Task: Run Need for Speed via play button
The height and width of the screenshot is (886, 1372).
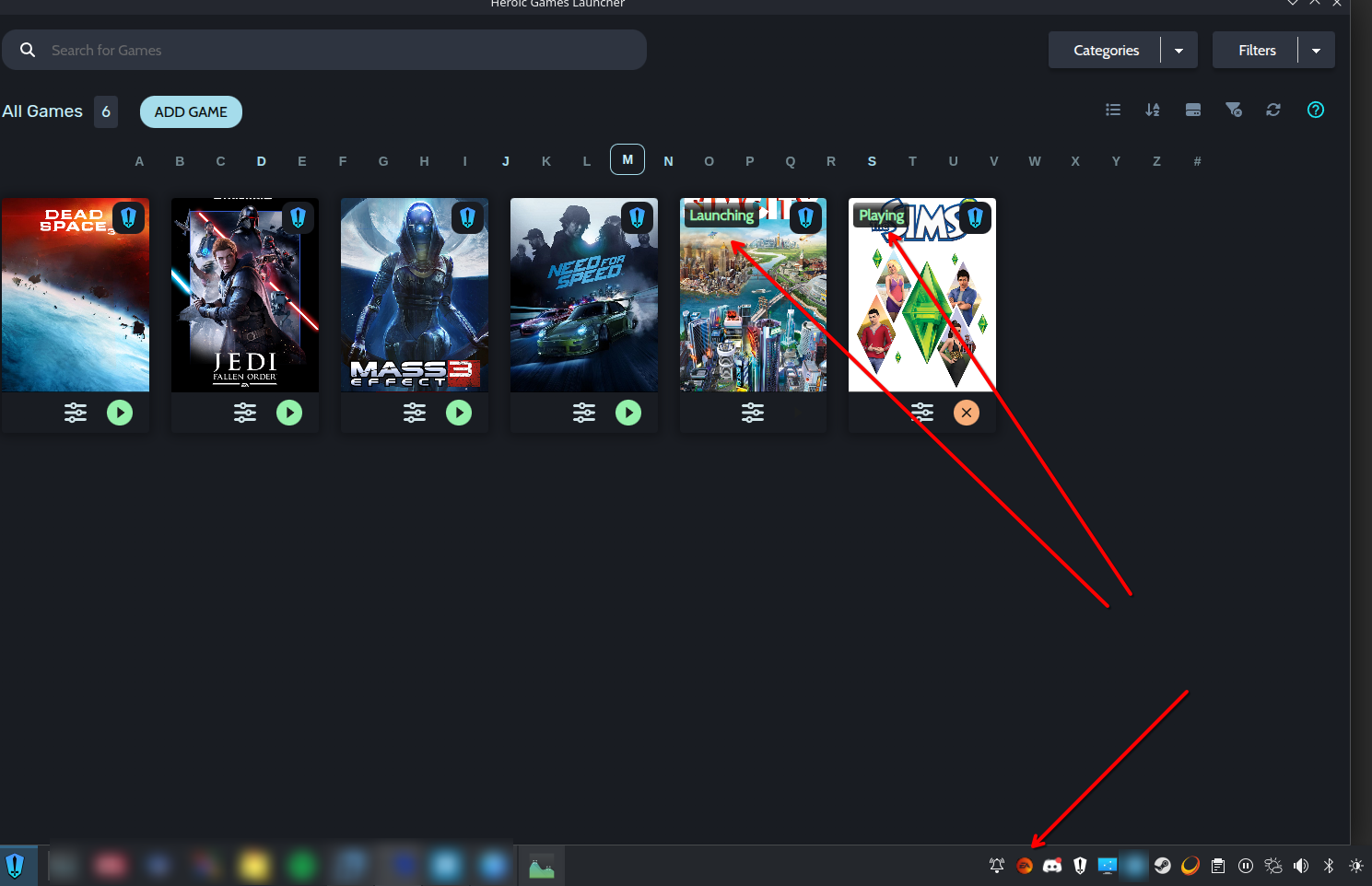Action: pos(628,413)
